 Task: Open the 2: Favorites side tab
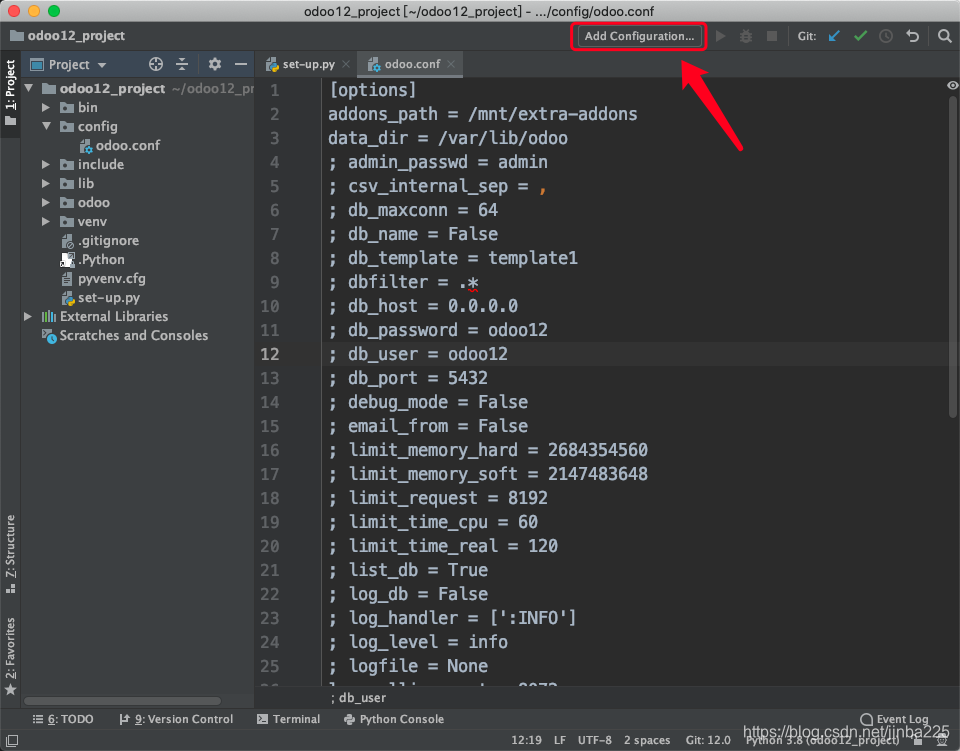10,656
